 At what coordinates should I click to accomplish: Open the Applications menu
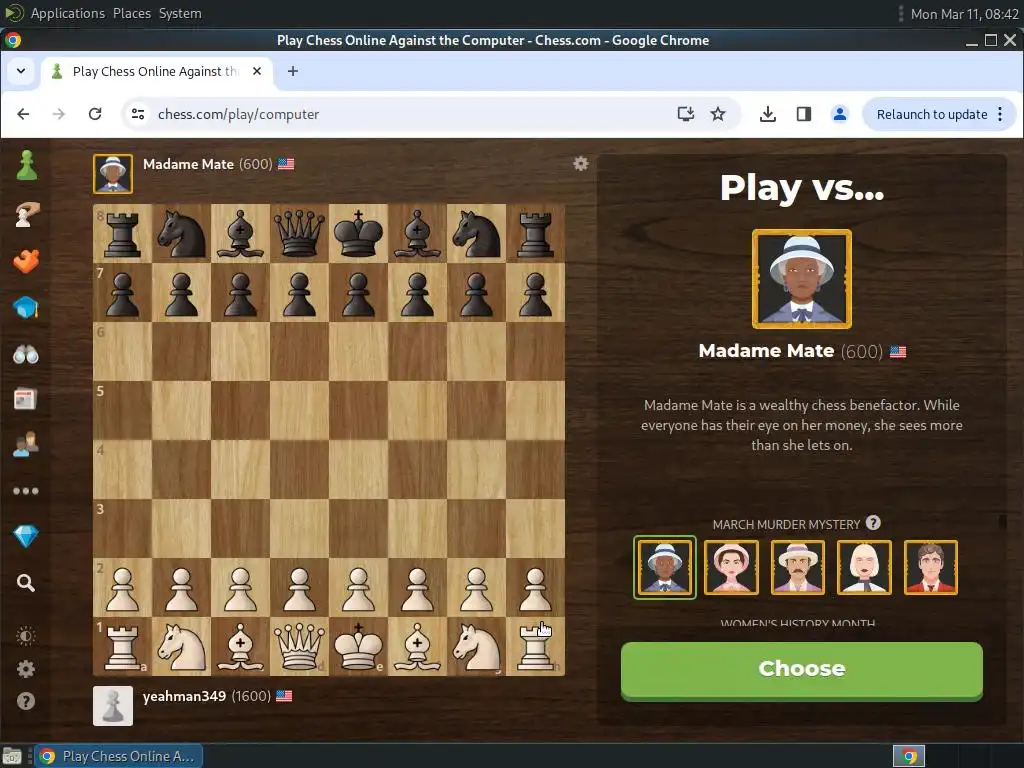[67, 13]
